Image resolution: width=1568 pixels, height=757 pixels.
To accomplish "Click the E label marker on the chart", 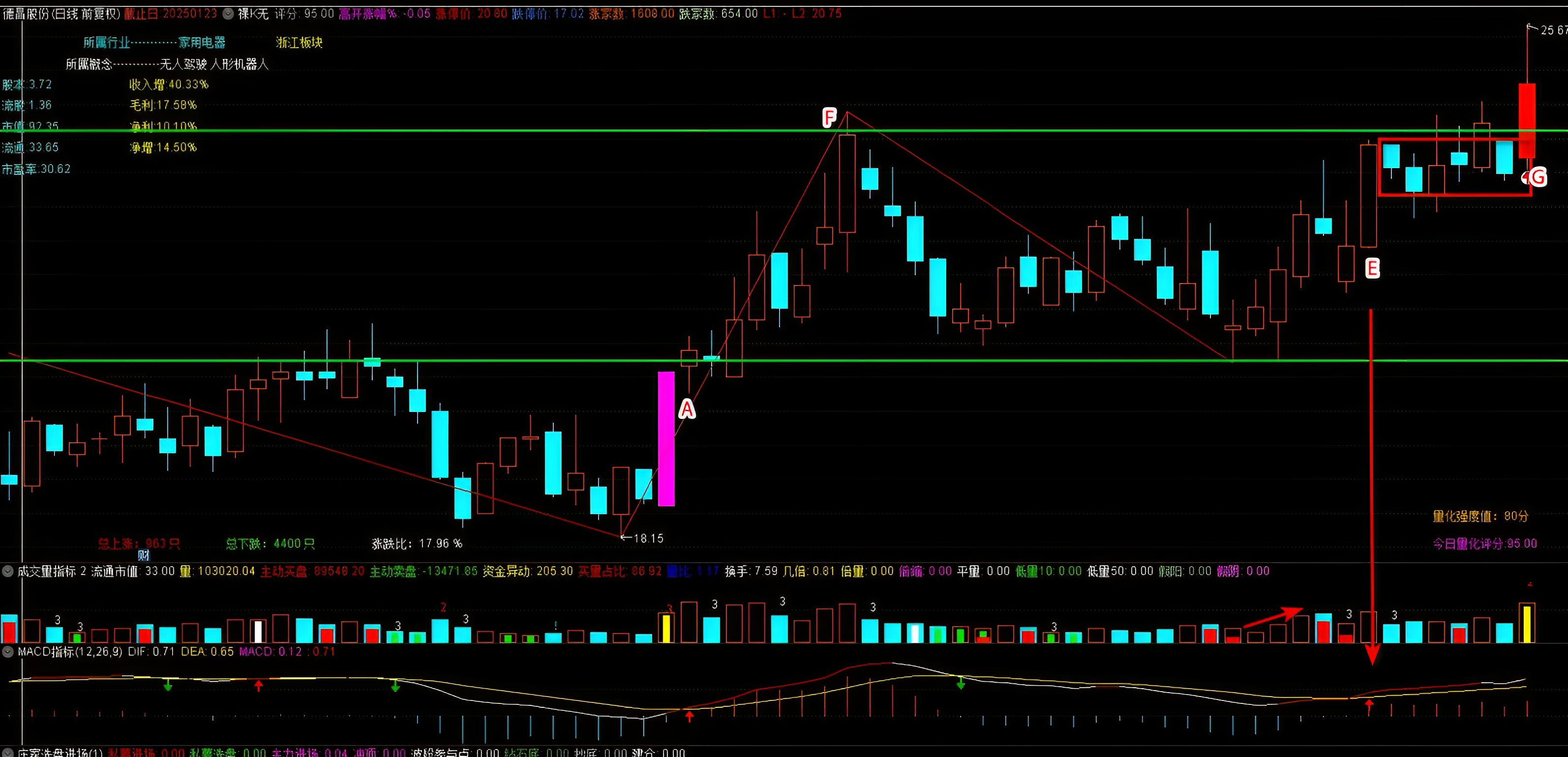I will [x=1372, y=268].
